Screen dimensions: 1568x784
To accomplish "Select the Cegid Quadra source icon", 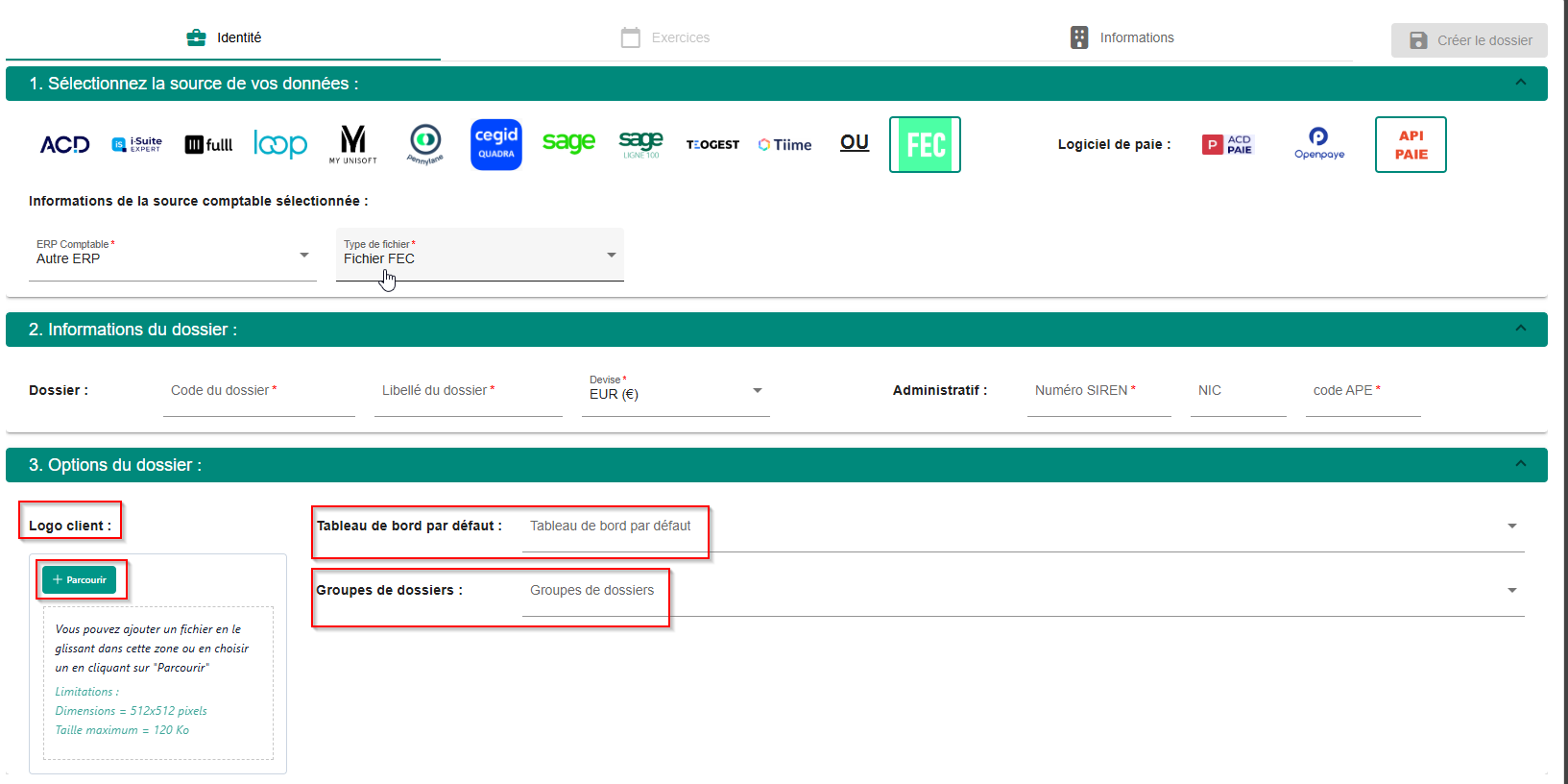I will pyautogui.click(x=495, y=145).
